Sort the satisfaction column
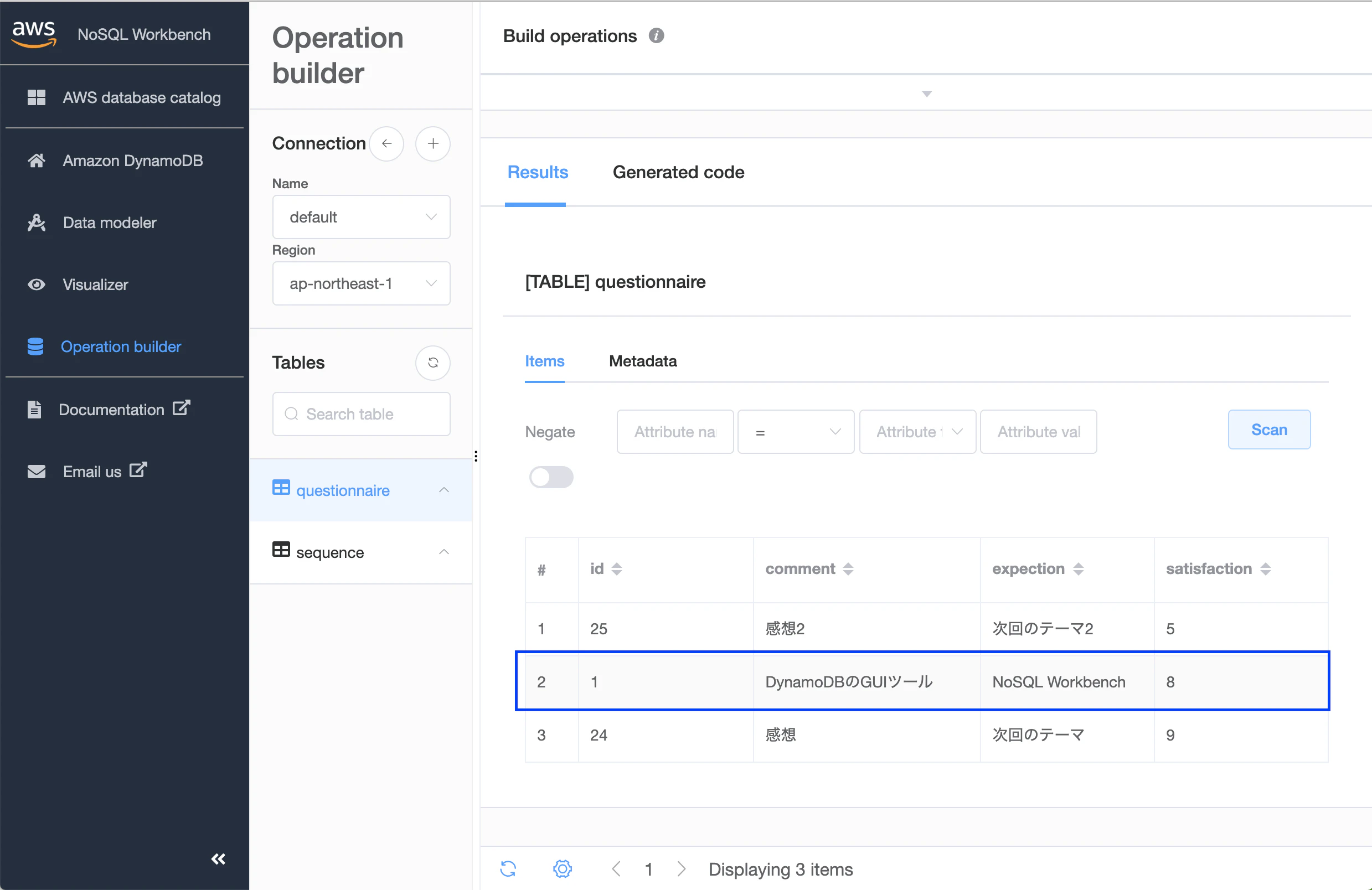Image resolution: width=1372 pixels, height=890 pixels. pos(1265,569)
